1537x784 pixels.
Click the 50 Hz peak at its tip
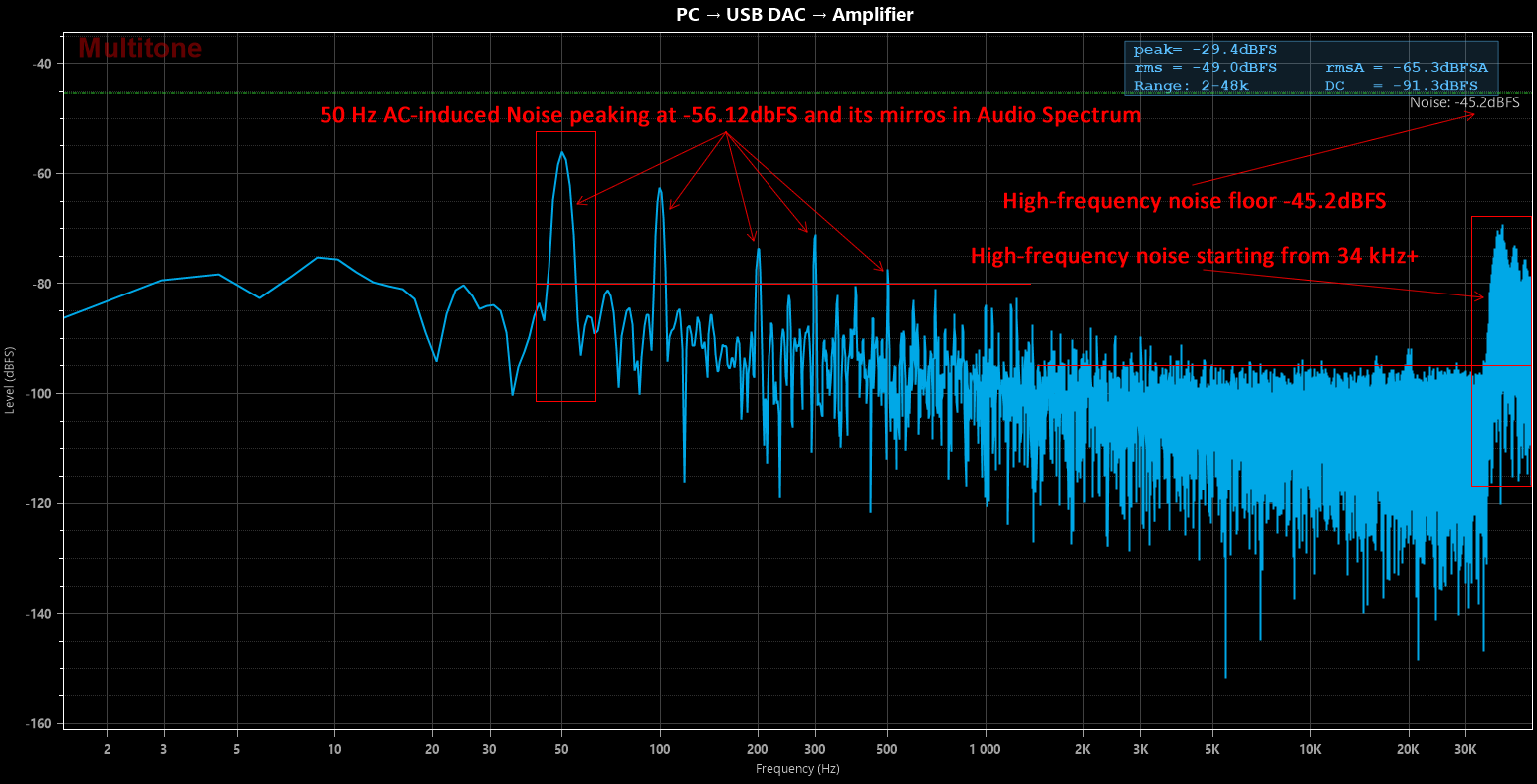tap(562, 153)
